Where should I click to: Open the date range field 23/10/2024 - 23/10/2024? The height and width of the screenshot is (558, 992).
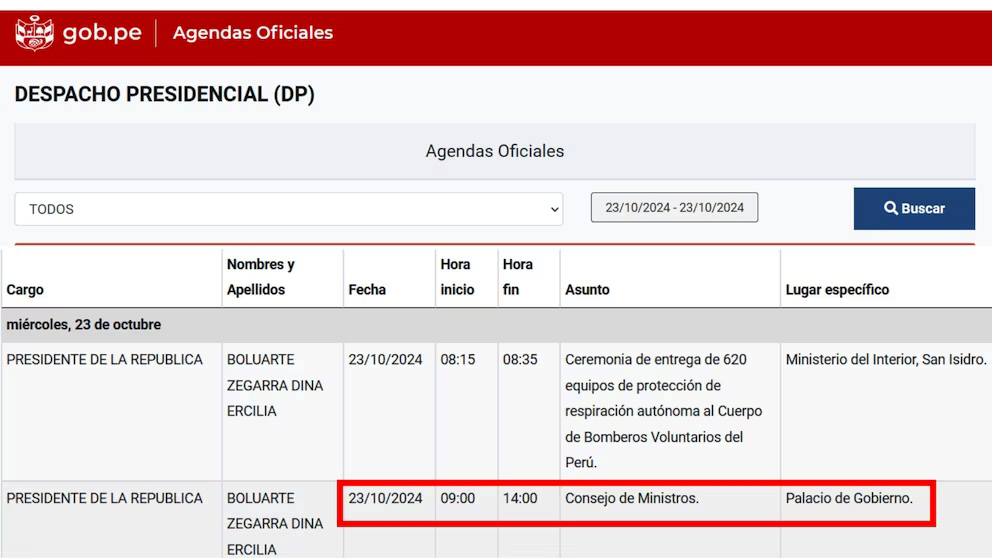(x=674, y=208)
